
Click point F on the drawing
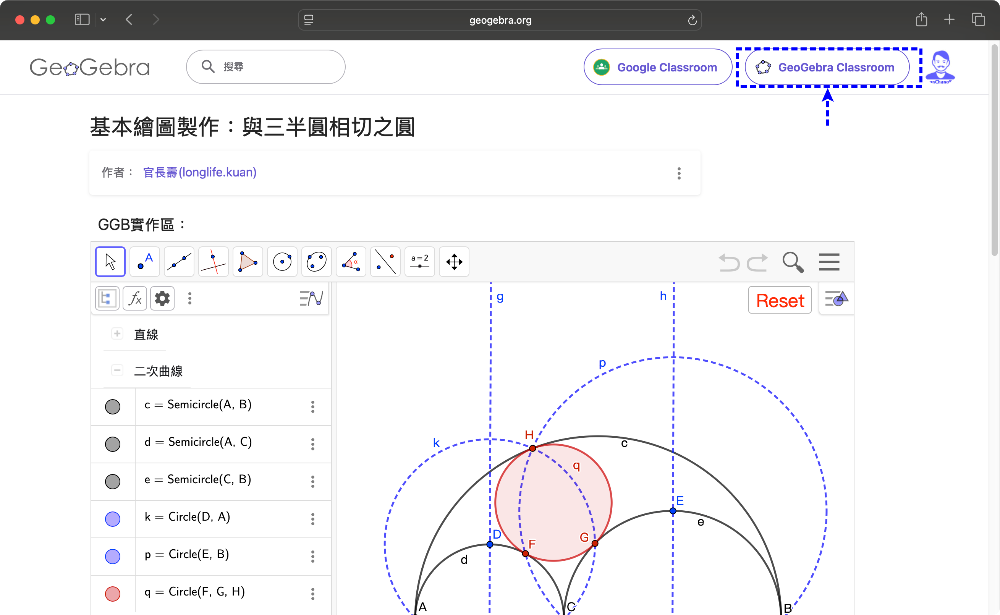526,554
